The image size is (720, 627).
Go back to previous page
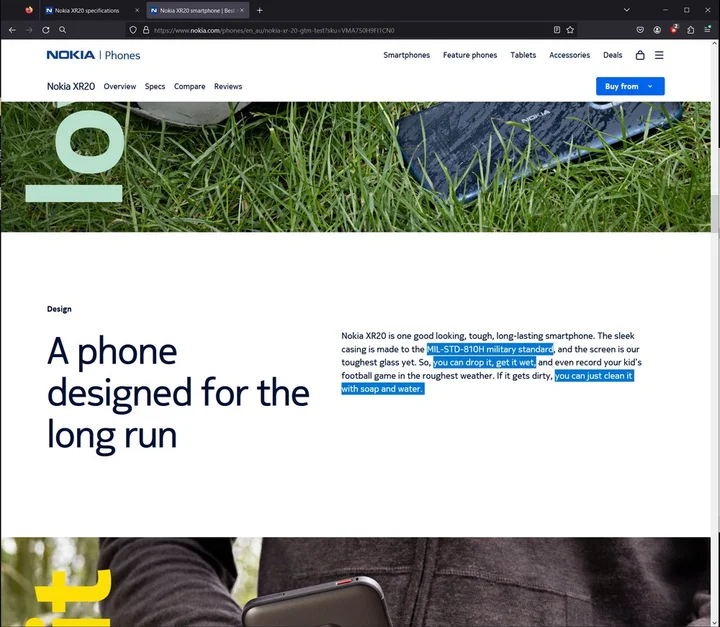[x=12, y=30]
